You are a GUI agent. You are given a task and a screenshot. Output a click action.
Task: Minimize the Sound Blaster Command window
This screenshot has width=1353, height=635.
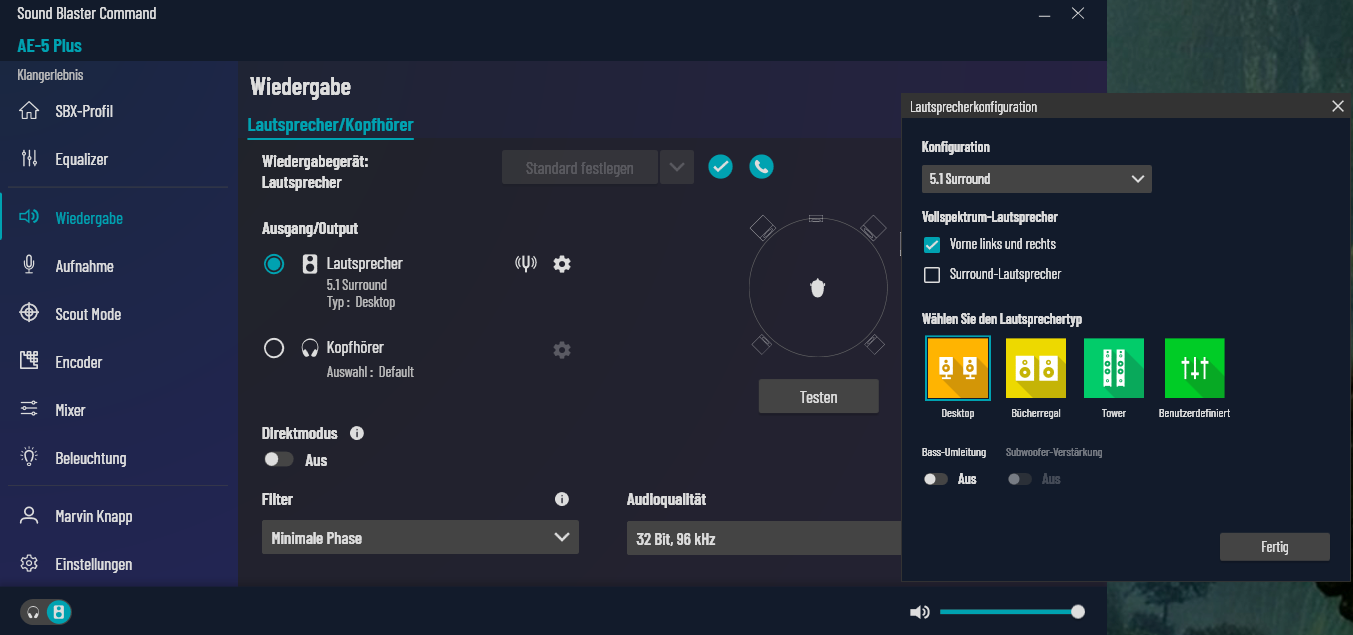[x=1045, y=14]
